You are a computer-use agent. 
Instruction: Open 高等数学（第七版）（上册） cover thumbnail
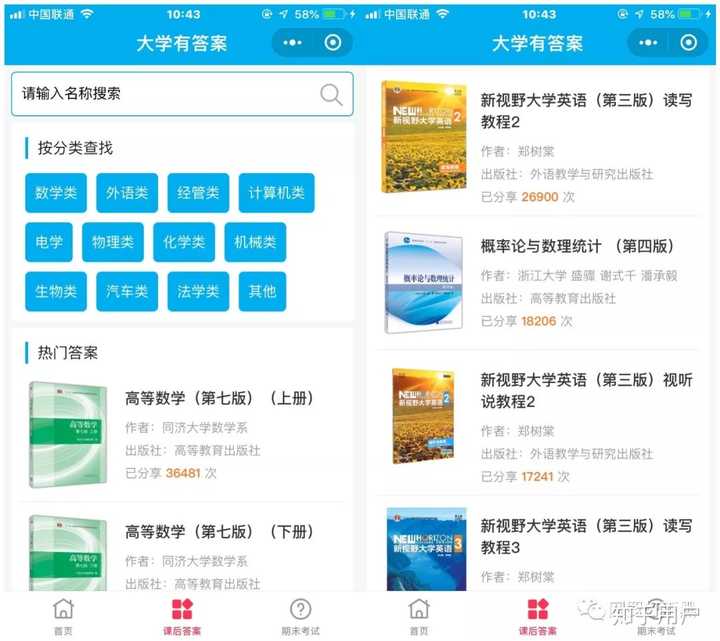coord(68,434)
